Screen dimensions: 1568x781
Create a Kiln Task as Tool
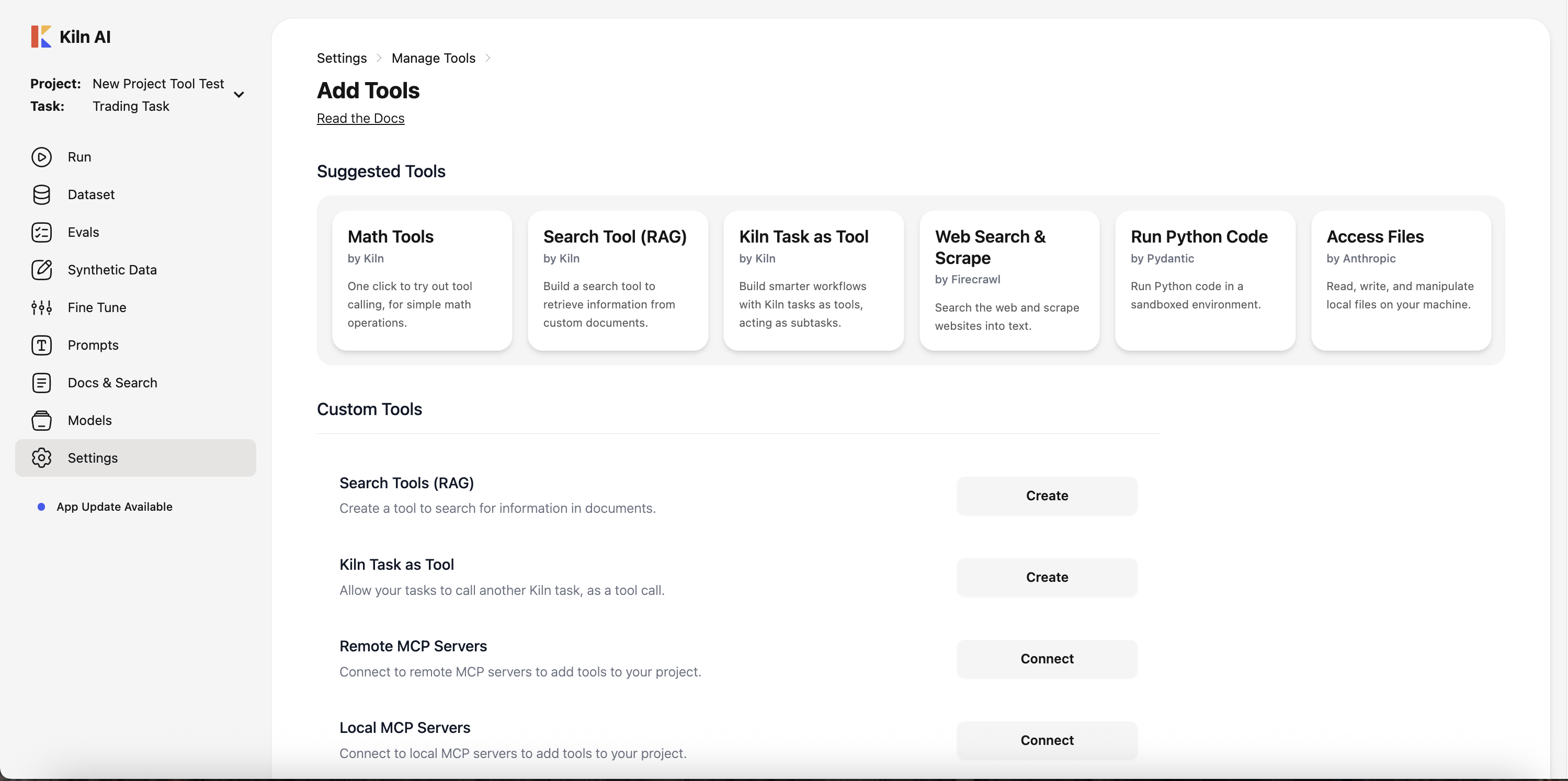pyautogui.click(x=1047, y=577)
